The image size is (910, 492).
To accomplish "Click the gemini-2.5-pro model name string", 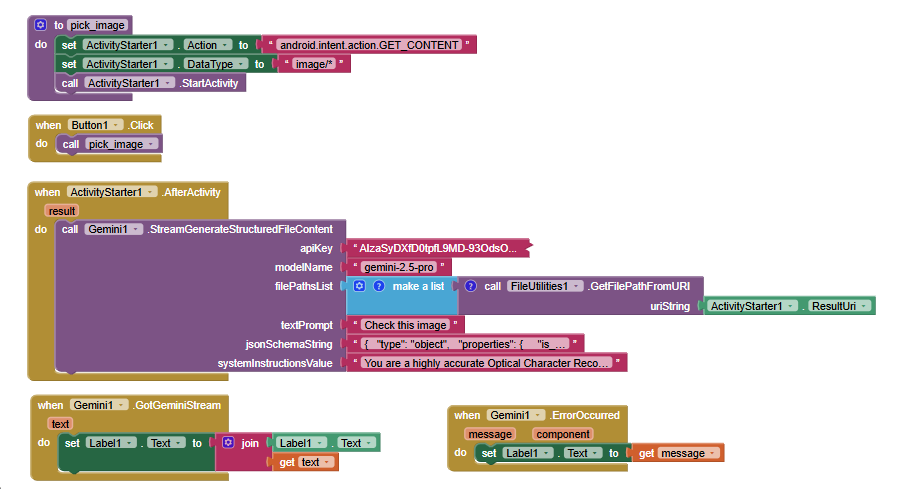I will point(399,267).
